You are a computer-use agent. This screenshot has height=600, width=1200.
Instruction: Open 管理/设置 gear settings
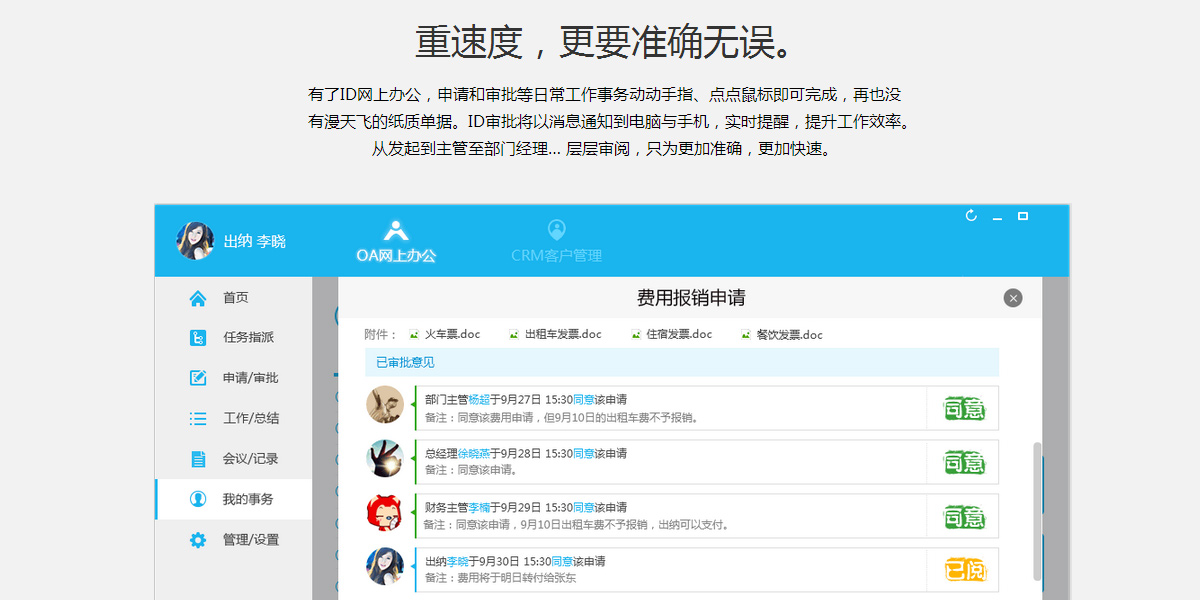coord(198,540)
